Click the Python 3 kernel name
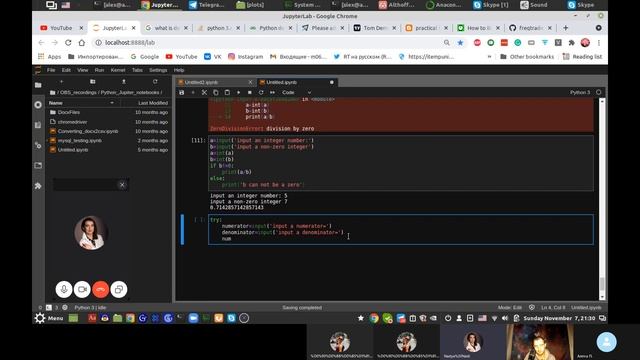The width and height of the screenshot is (640, 360). [x=580, y=92]
